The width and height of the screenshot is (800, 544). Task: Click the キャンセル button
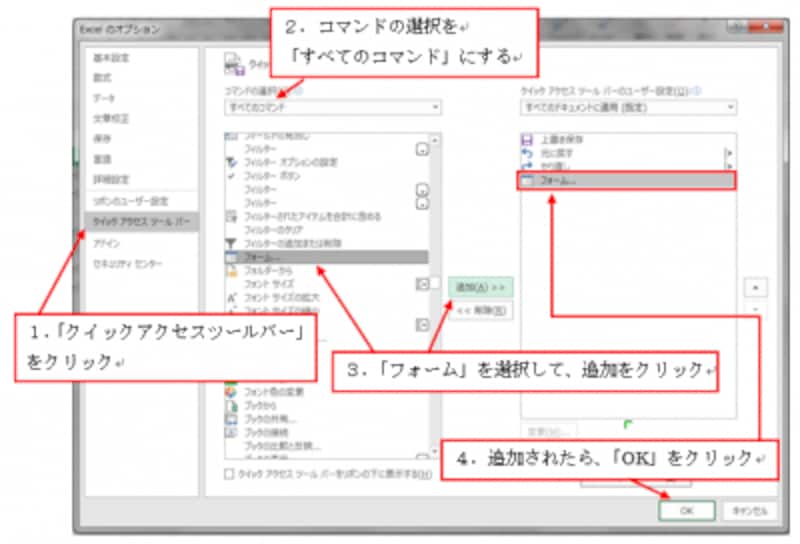[749, 510]
